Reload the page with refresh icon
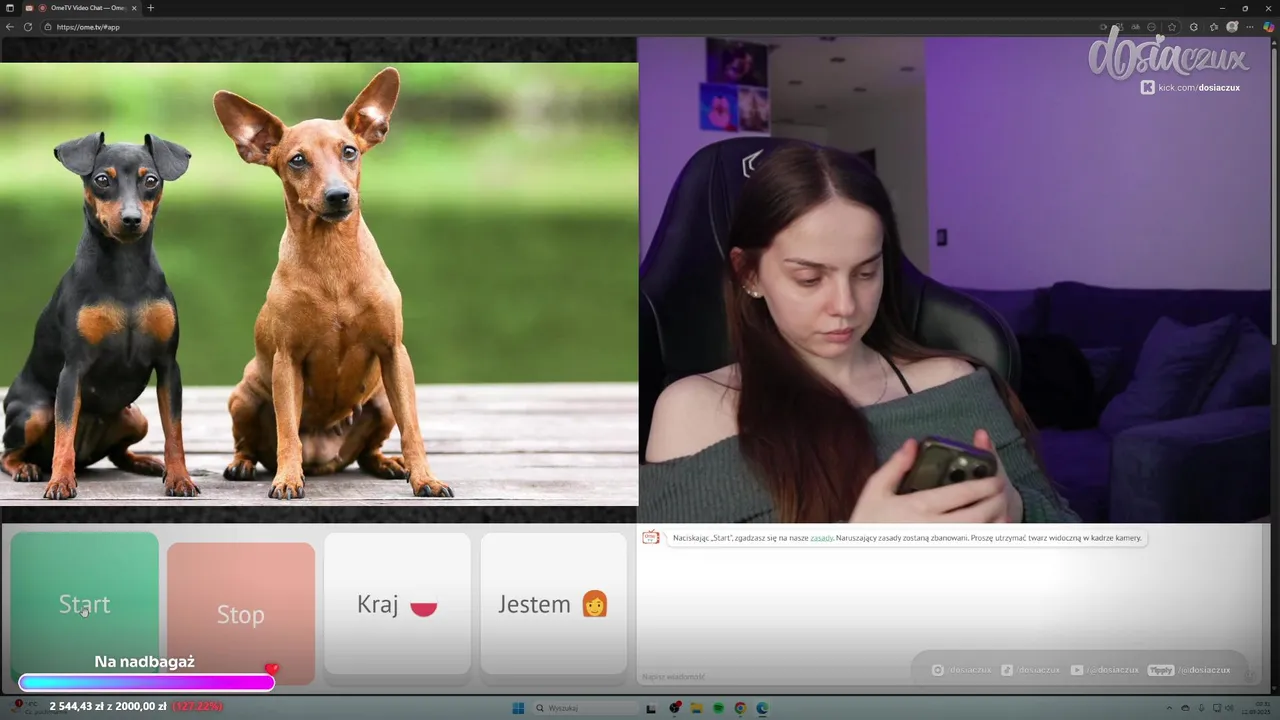Viewport: 1280px width, 720px height. 28,27
